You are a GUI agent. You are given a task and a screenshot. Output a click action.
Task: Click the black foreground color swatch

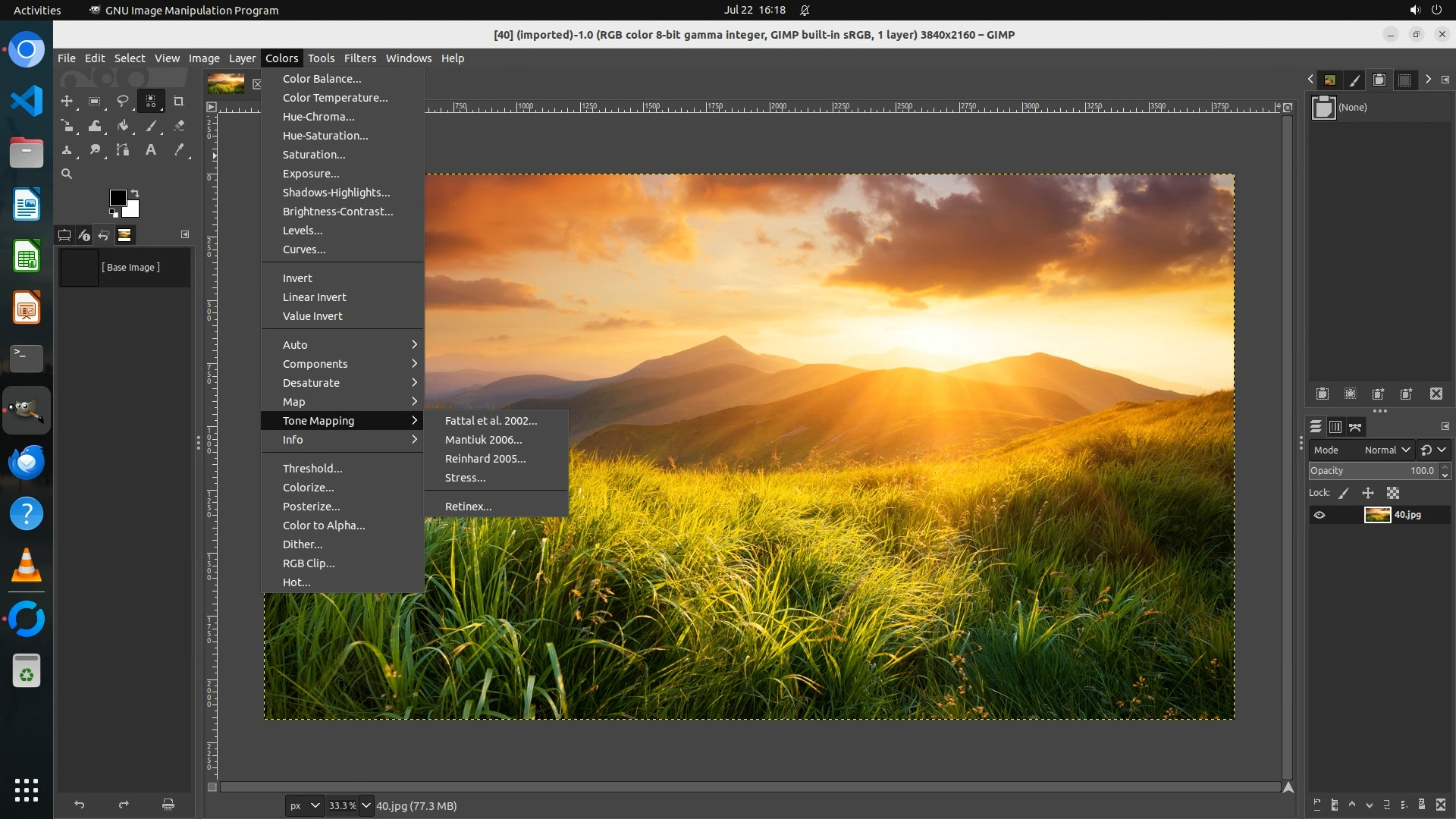[117, 198]
